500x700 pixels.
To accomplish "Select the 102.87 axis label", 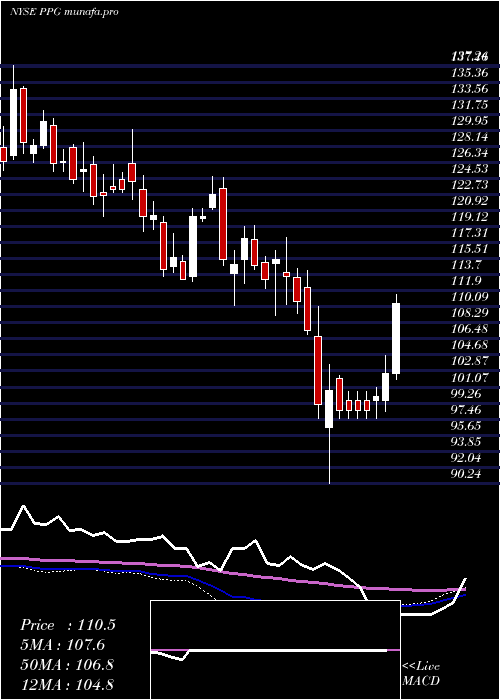I will (469, 361).
